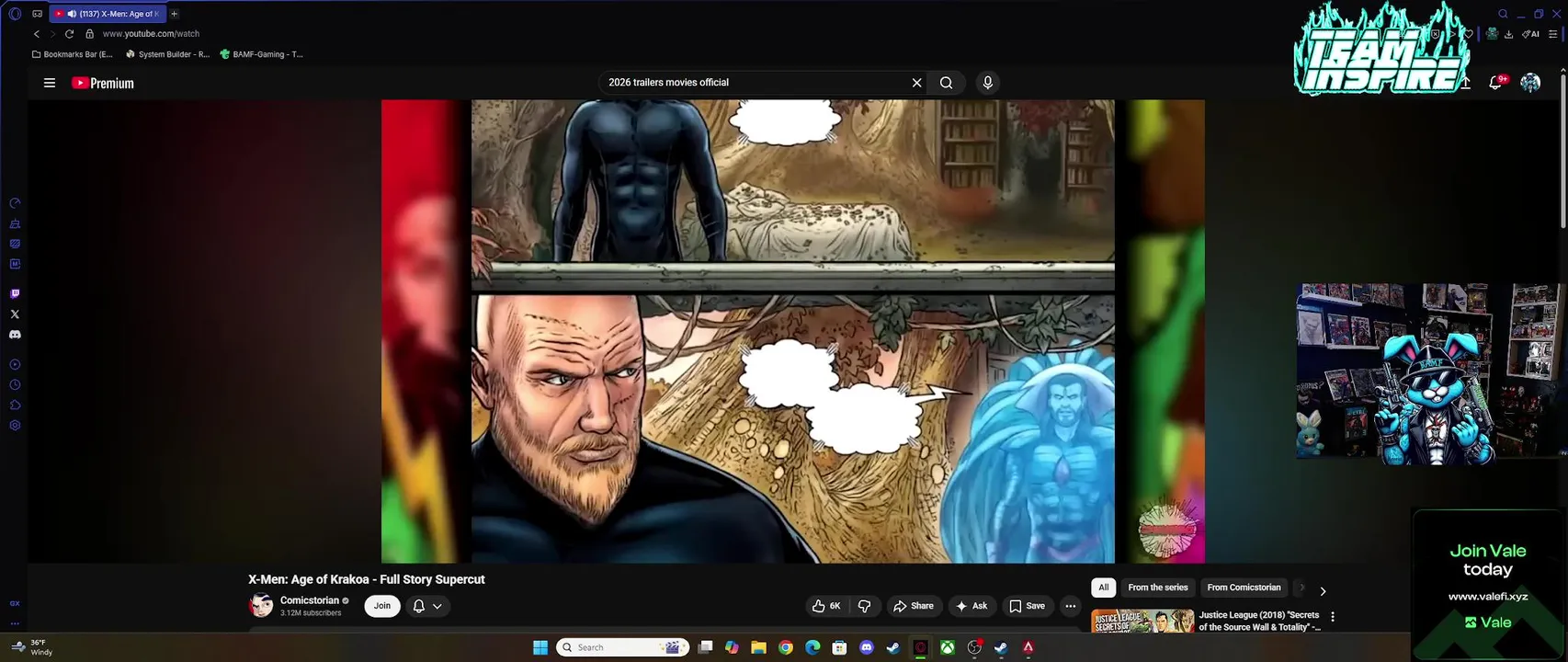Screen dimensions: 1568x662
Task: Open browser downloads panel
Action: click(1509, 34)
